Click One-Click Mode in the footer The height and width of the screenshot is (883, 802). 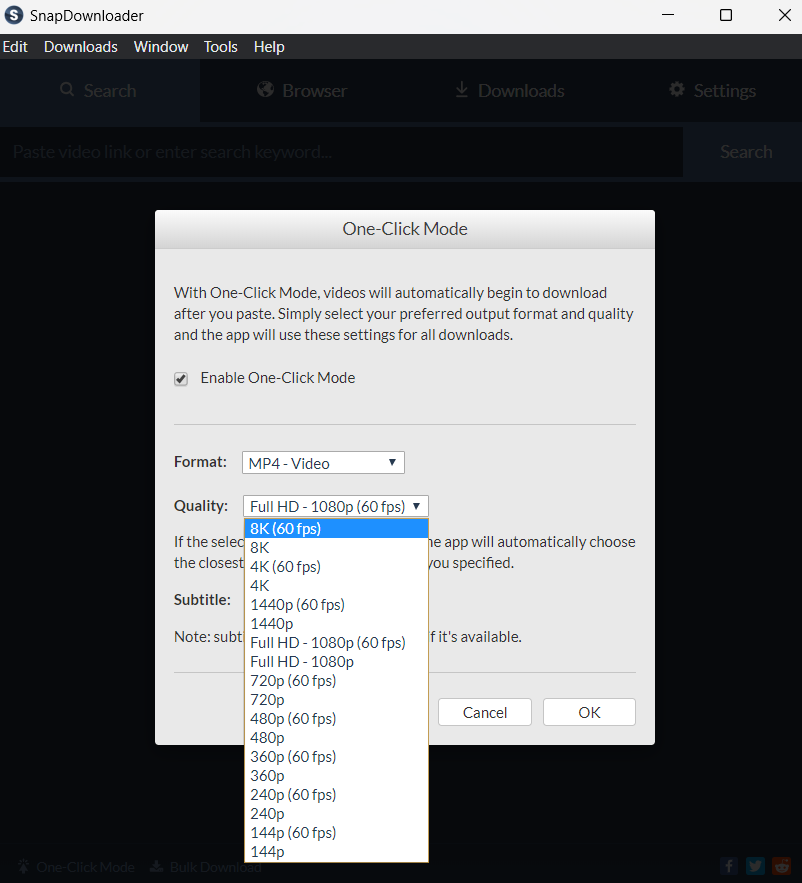tap(76, 867)
